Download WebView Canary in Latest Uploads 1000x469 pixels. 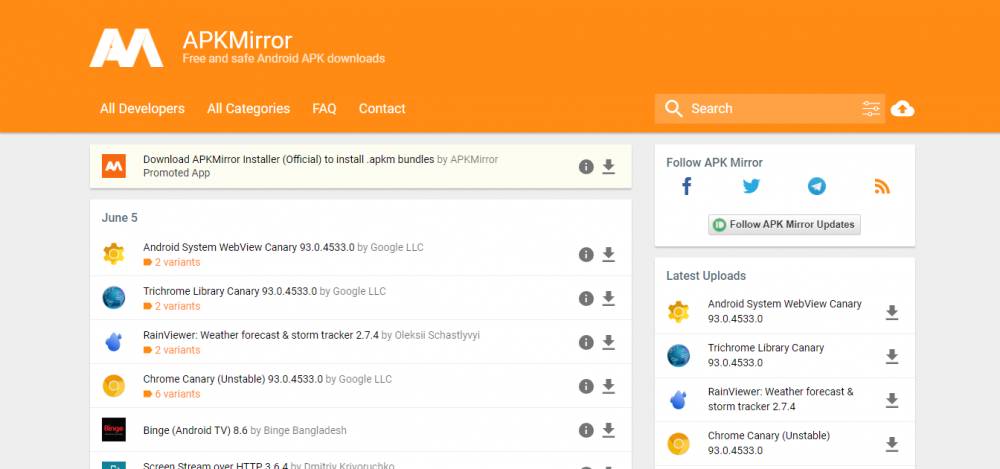click(892, 312)
